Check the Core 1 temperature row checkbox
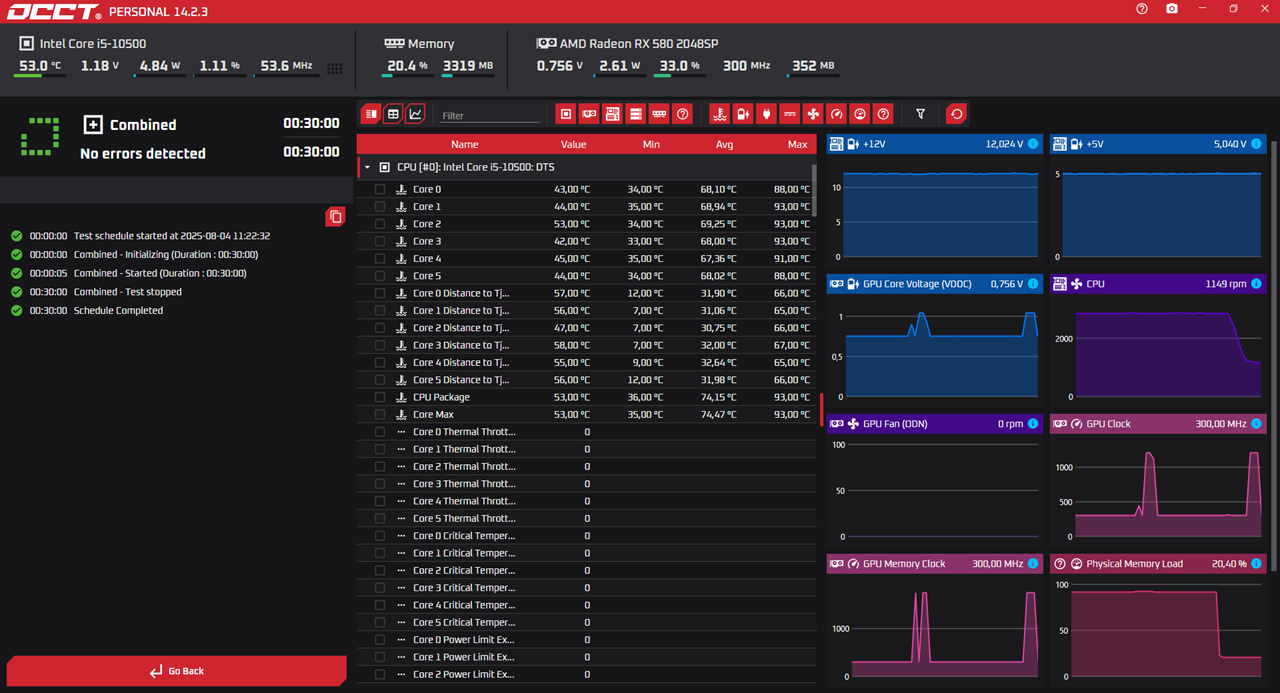1280x693 pixels. [380, 206]
